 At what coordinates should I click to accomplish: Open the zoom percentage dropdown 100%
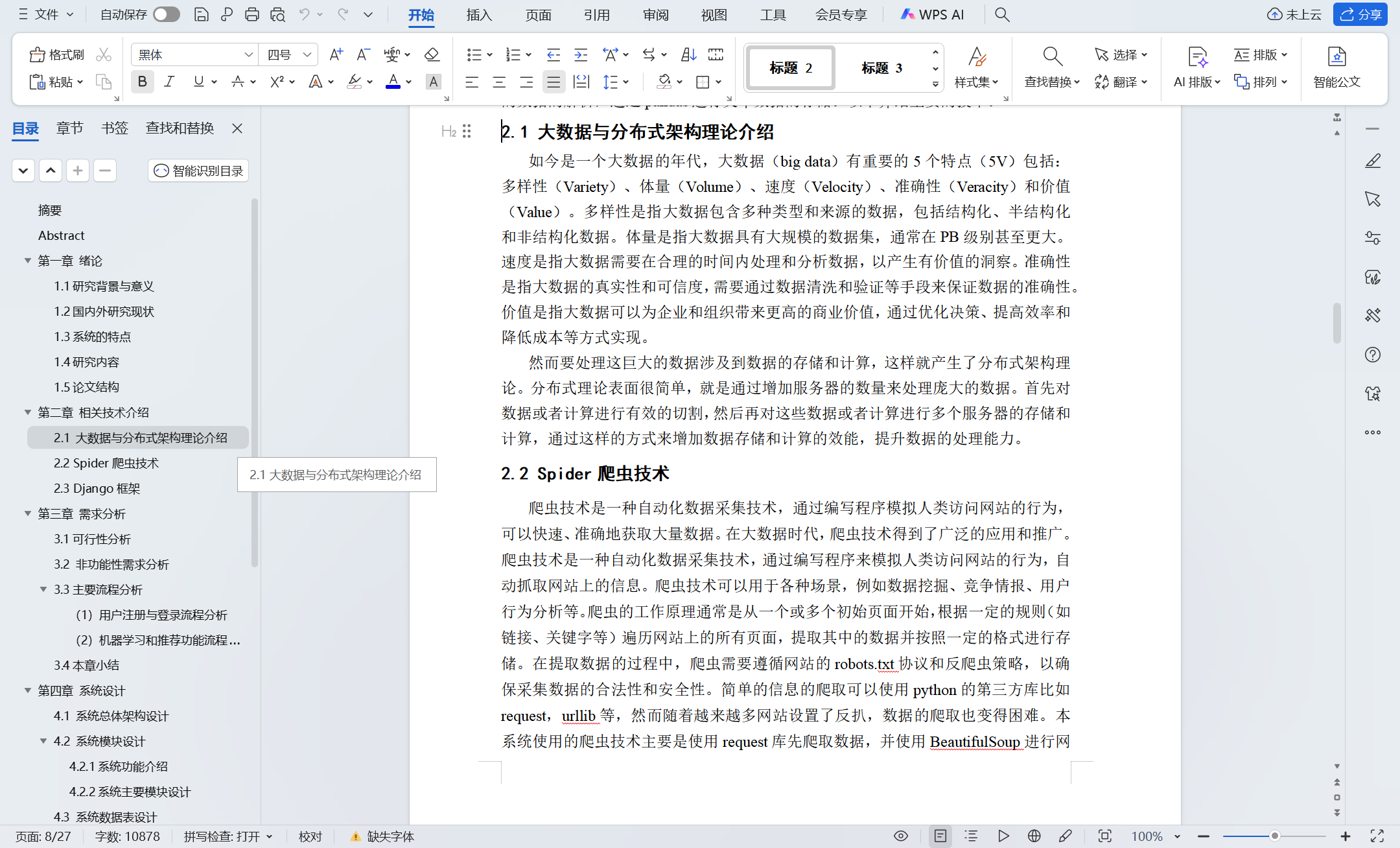(1177, 836)
